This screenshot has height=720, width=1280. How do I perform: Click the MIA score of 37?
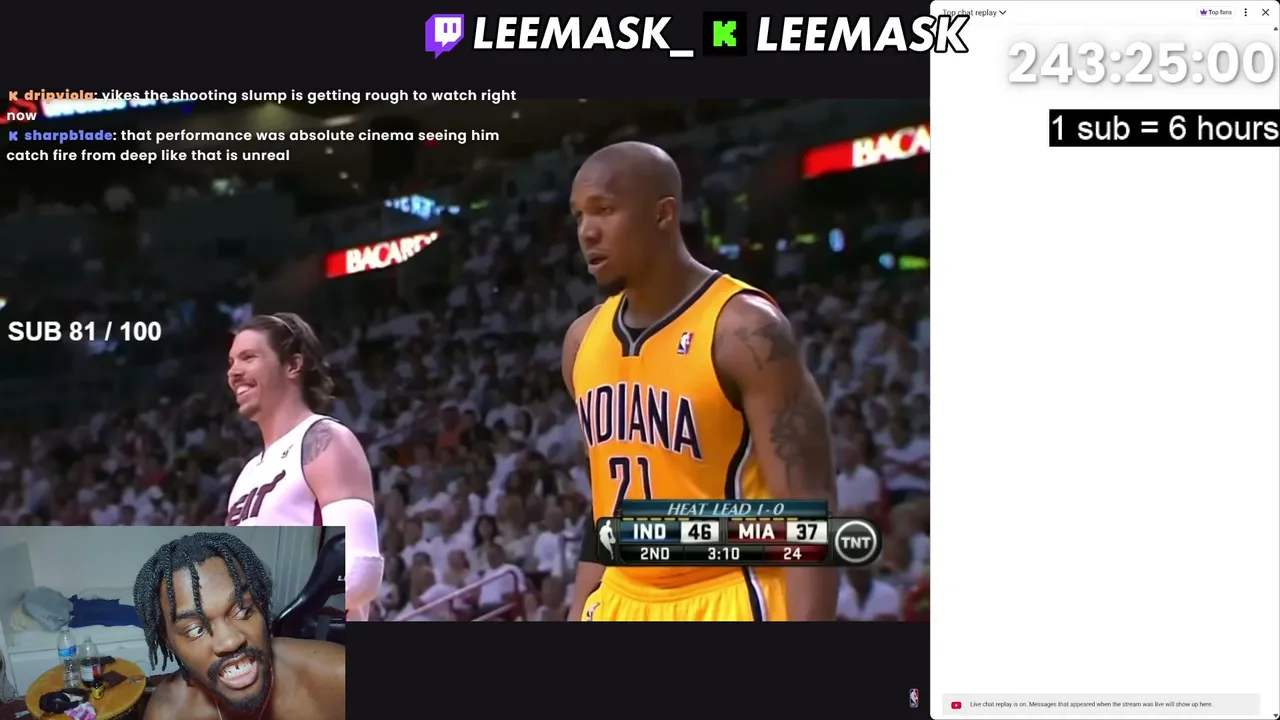coord(806,532)
